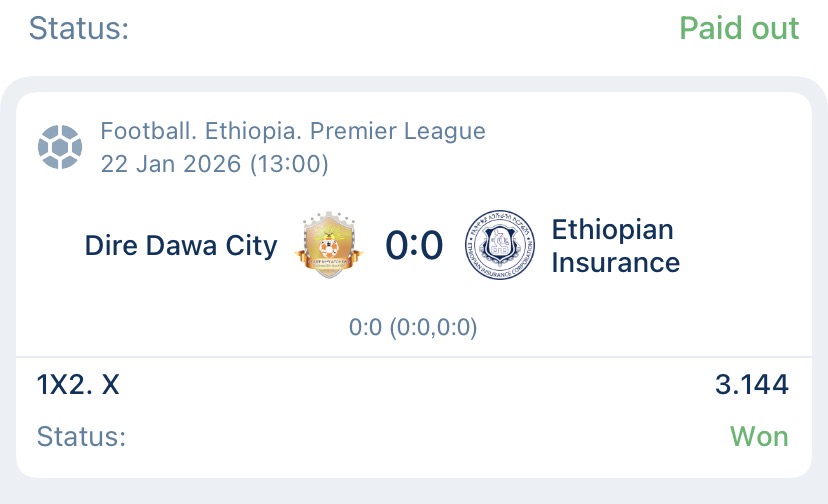Select the 3.144 odds value
The image size is (828, 504).
coord(751,384)
